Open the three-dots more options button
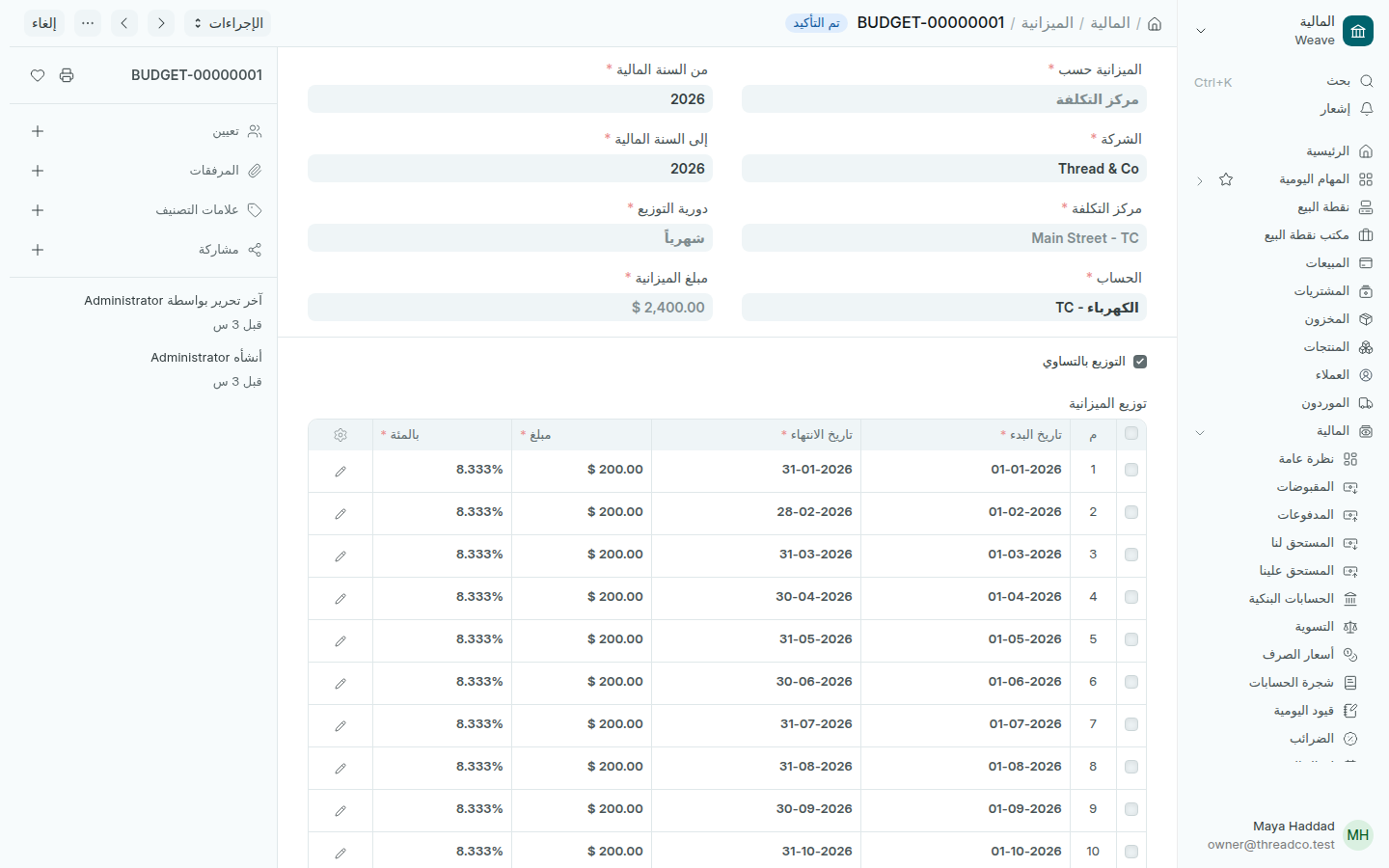The image size is (1389, 868). (88, 23)
